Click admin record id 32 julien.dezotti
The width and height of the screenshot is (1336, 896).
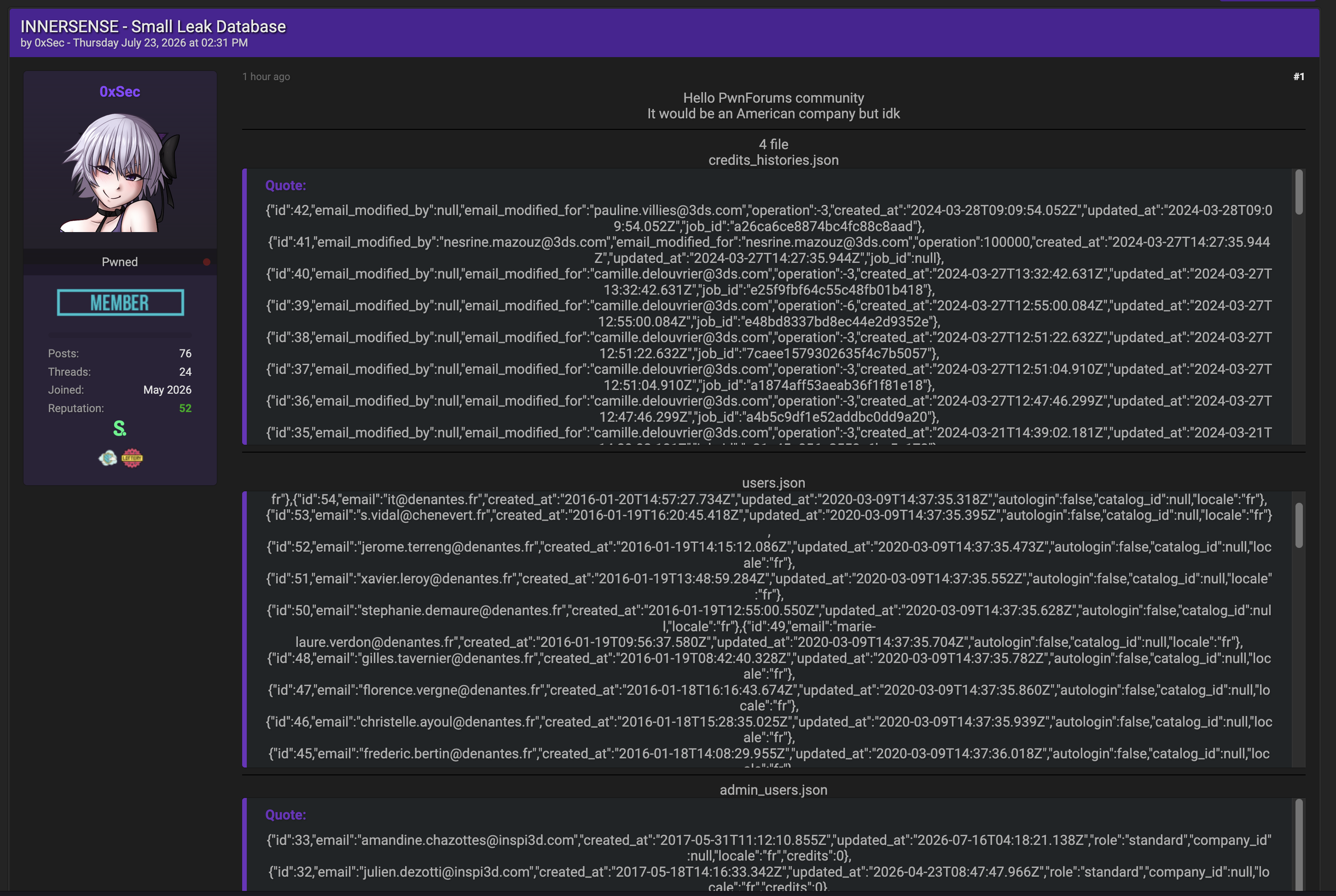click(769, 879)
